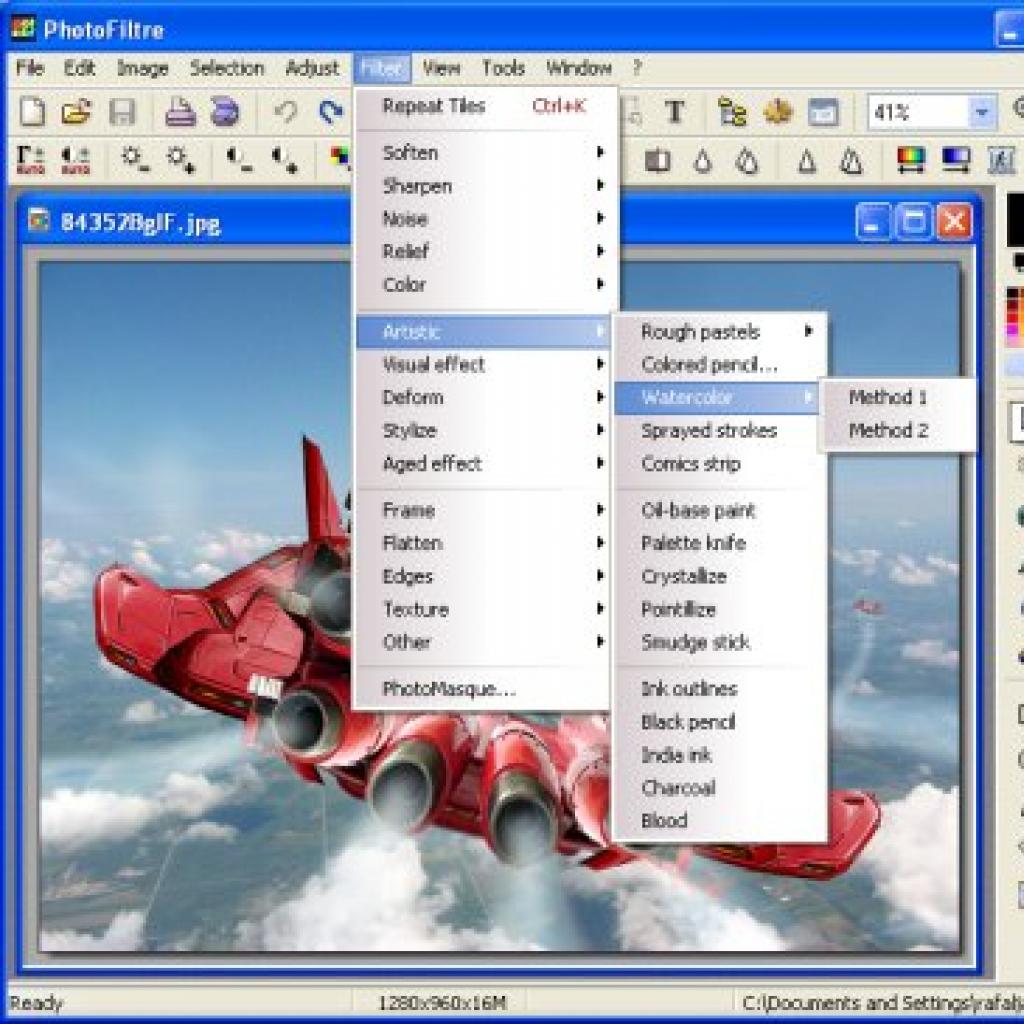This screenshot has width=1024, height=1024.
Task: Click the Print icon in toolbar
Action: pyautogui.click(x=180, y=112)
